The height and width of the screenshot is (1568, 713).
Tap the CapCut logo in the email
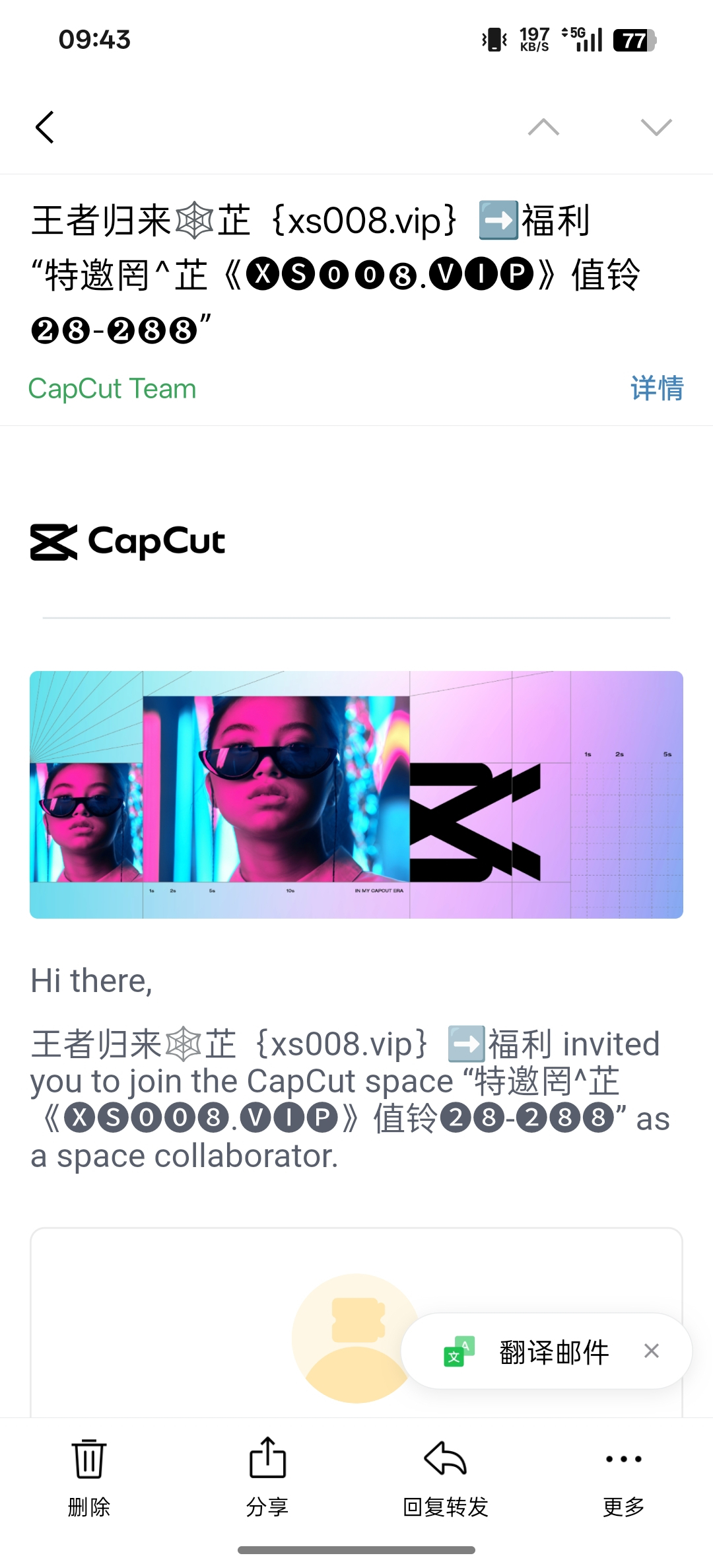(x=127, y=542)
